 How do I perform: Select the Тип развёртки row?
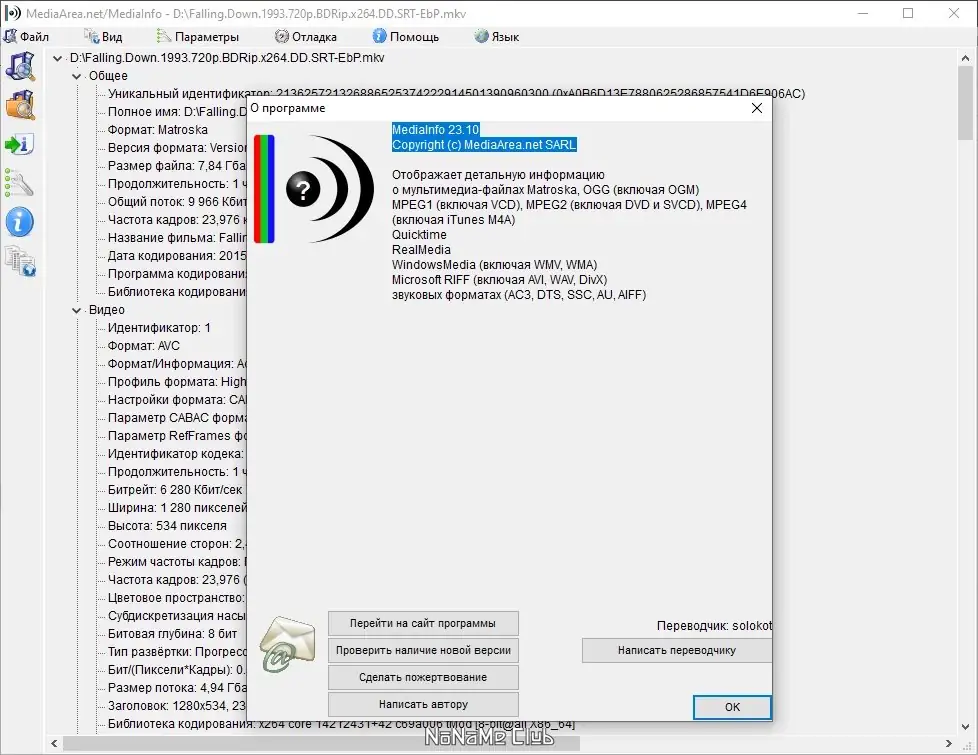point(177,652)
